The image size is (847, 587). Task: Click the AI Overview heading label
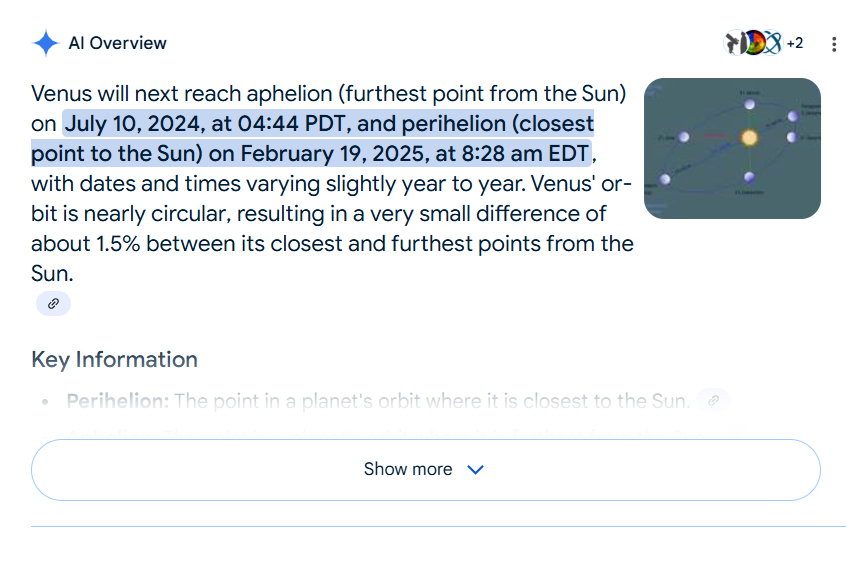pos(117,43)
